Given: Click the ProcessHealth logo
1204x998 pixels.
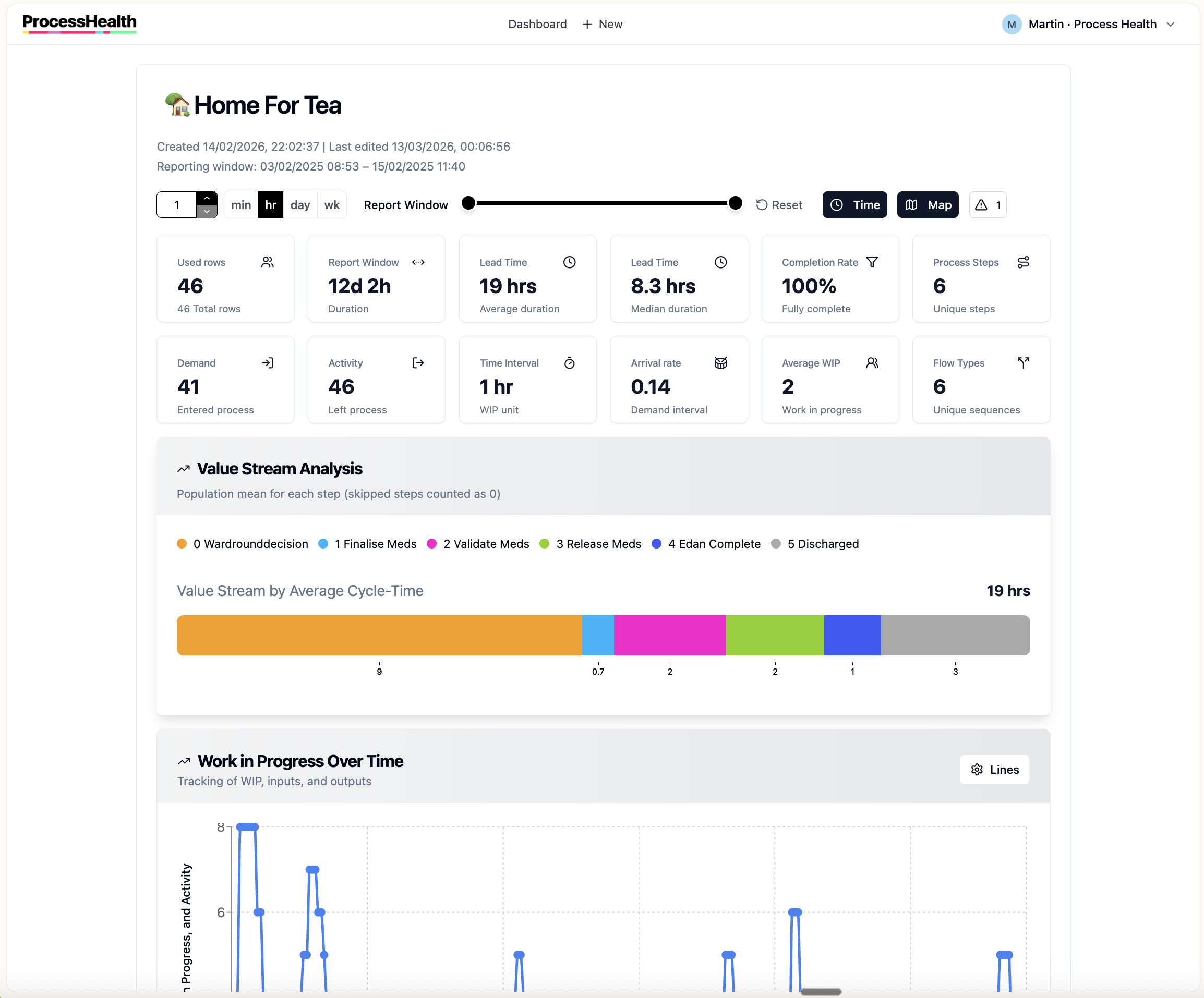Looking at the screenshot, I should pyautogui.click(x=79, y=23).
